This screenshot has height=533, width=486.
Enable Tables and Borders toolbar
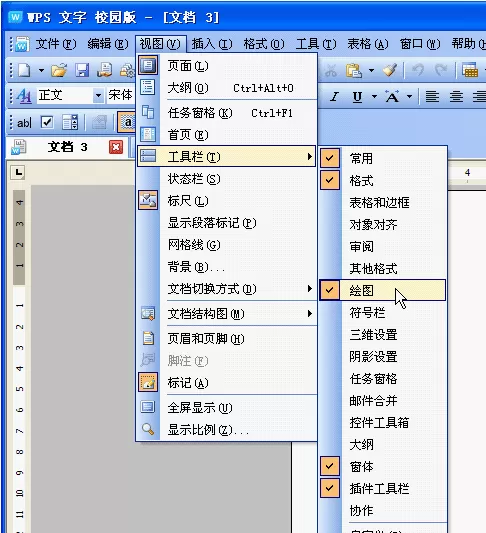click(x=383, y=203)
